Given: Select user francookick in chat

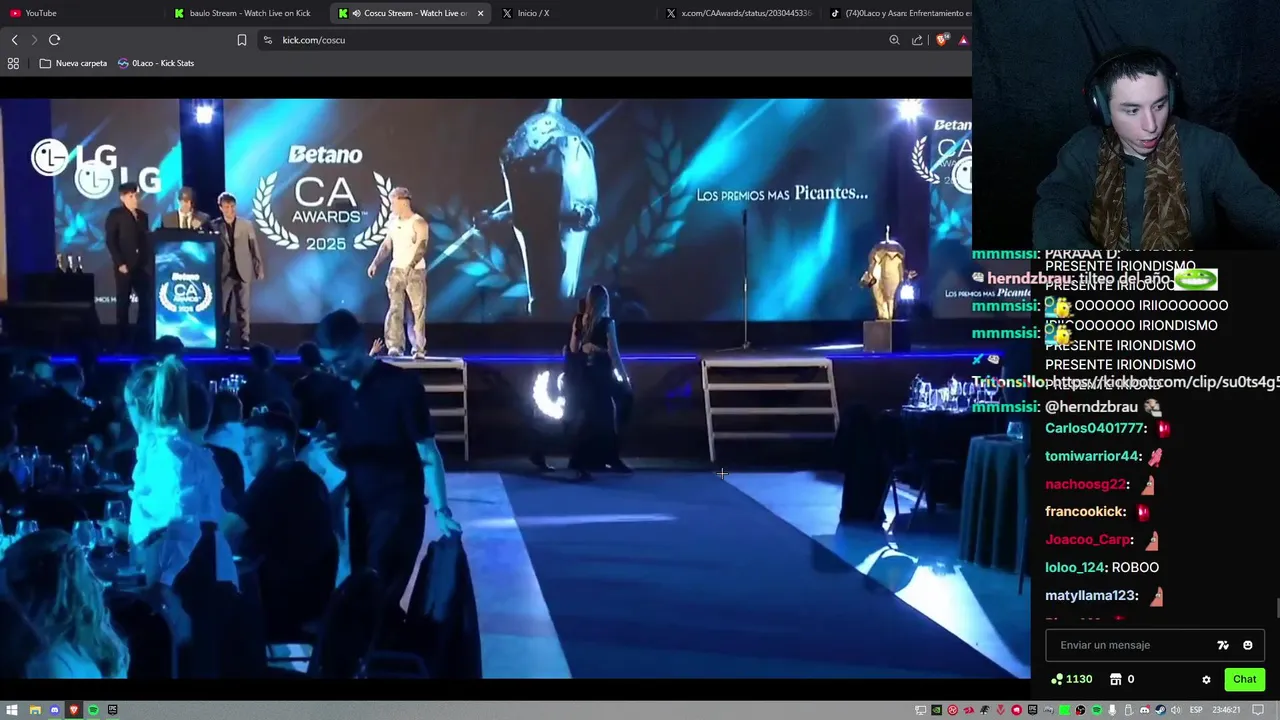Looking at the screenshot, I should pyautogui.click(x=1085, y=511).
